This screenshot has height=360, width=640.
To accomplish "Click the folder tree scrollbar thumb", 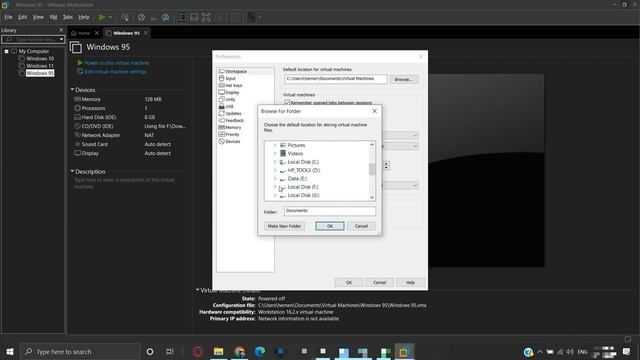I will point(372,169).
